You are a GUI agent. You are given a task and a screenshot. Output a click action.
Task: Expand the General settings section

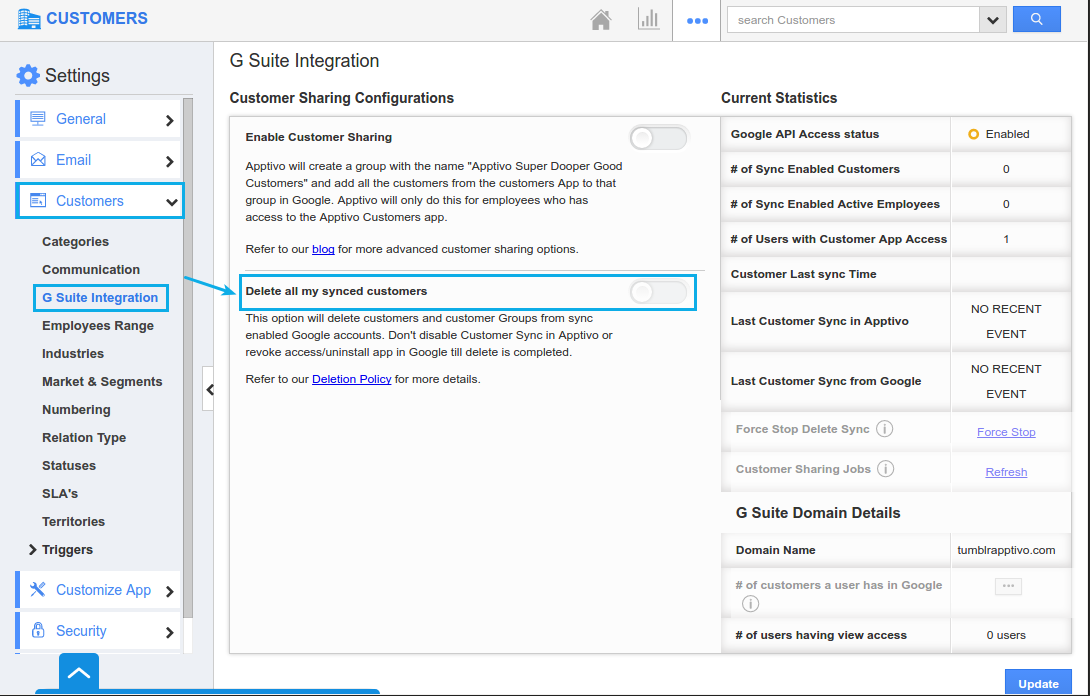click(169, 120)
